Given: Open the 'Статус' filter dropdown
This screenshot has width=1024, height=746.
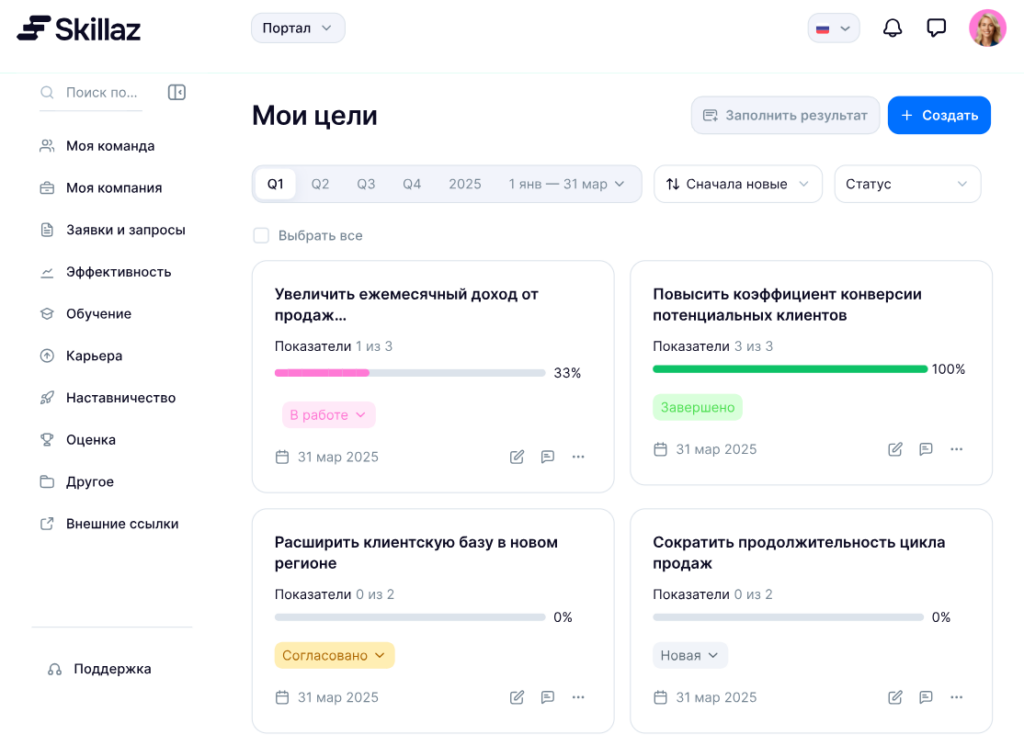Looking at the screenshot, I should [907, 184].
